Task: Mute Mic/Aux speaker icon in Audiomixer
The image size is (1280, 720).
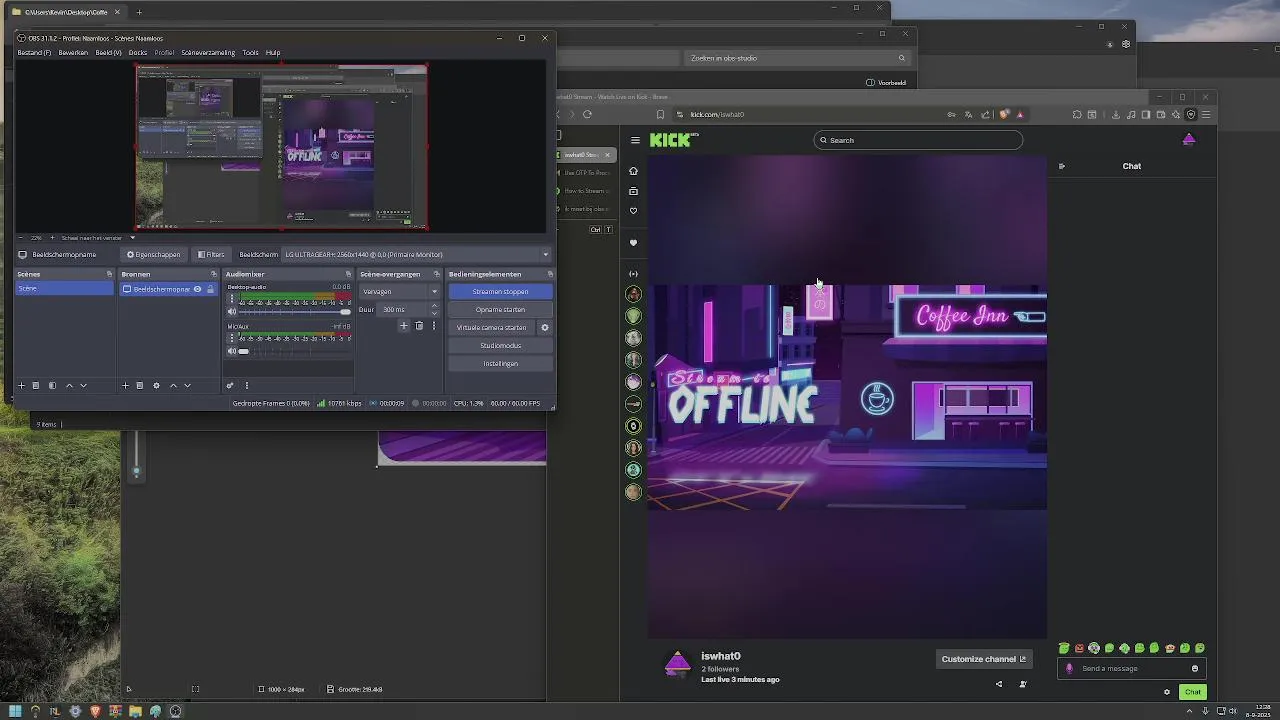Action: tap(232, 351)
